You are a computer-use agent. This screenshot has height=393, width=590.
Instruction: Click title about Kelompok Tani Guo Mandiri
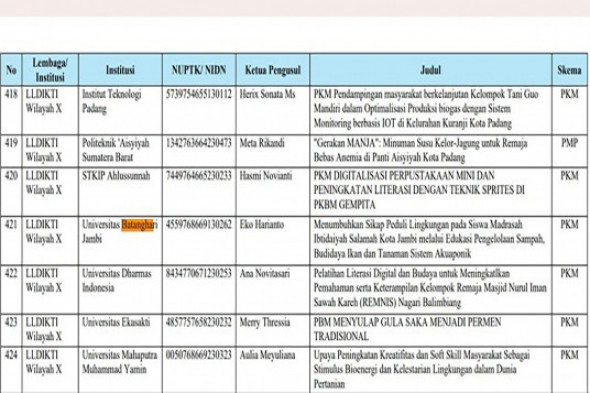click(426, 109)
